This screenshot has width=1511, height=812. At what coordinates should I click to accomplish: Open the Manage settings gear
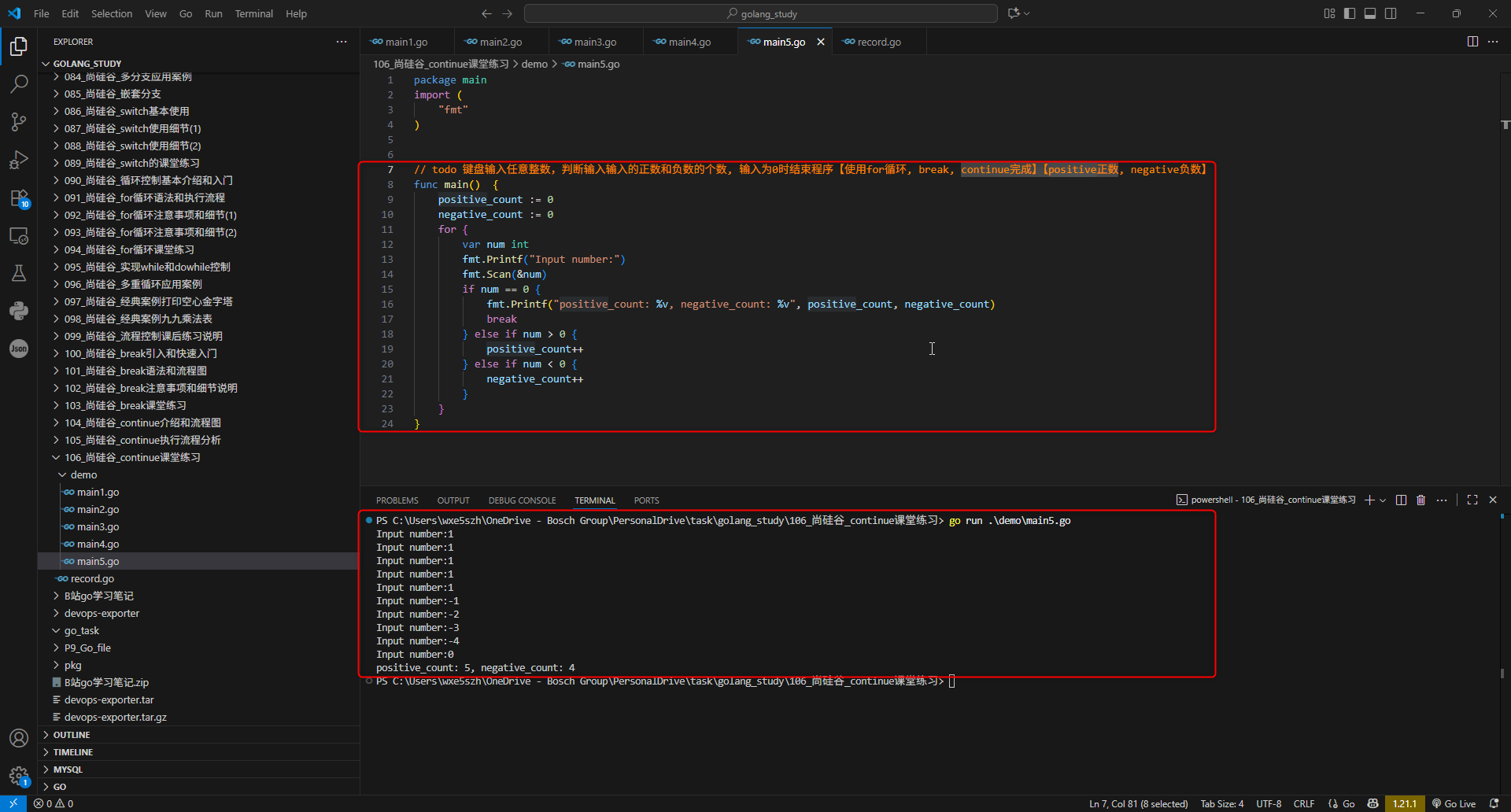click(19, 776)
